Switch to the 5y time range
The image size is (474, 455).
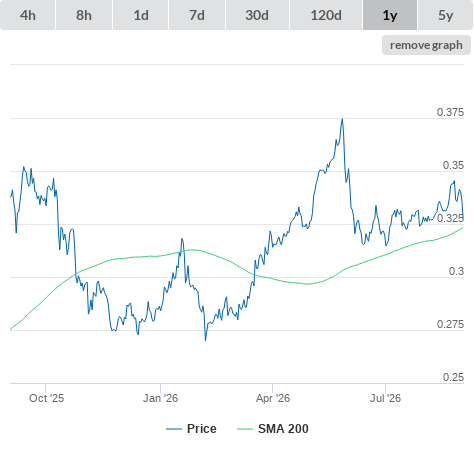click(446, 15)
